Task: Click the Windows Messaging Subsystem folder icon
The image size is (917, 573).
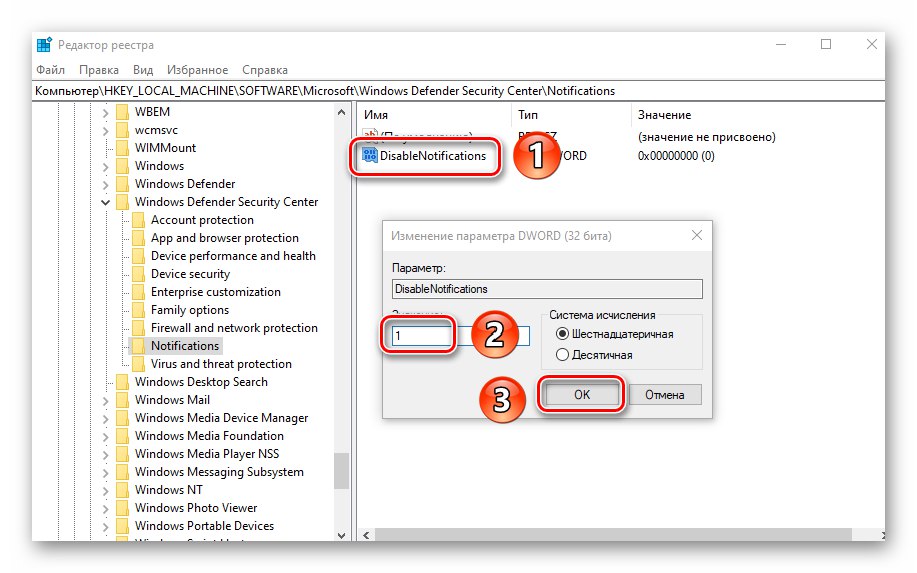Action: click(122, 472)
